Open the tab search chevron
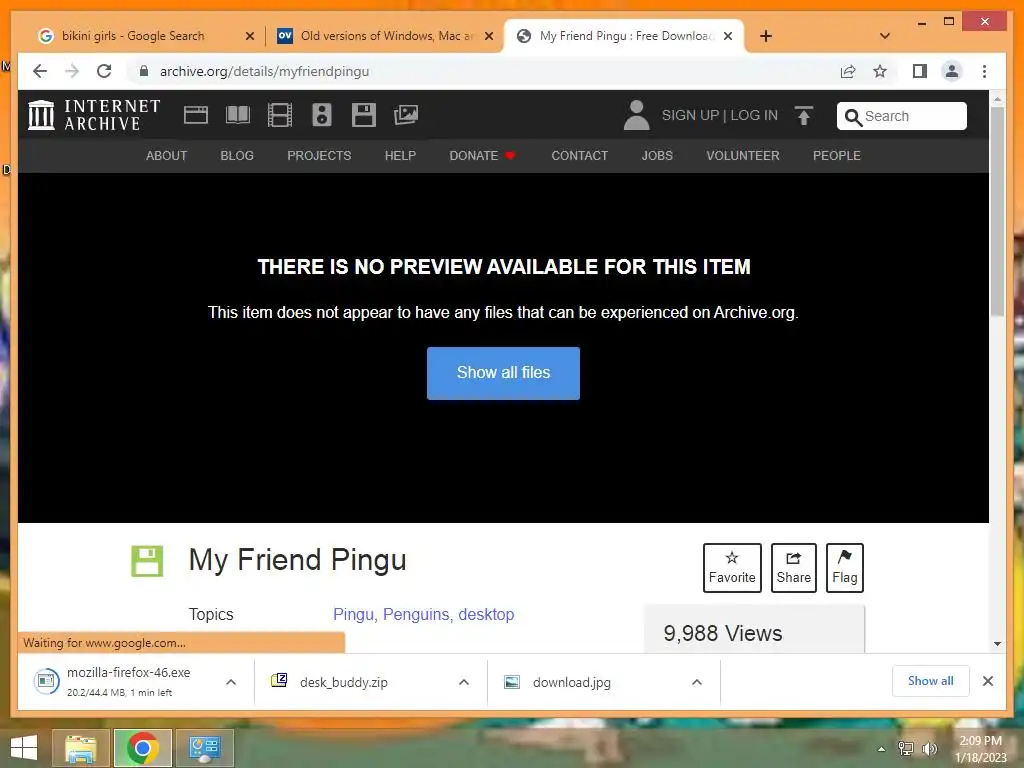 tap(885, 36)
